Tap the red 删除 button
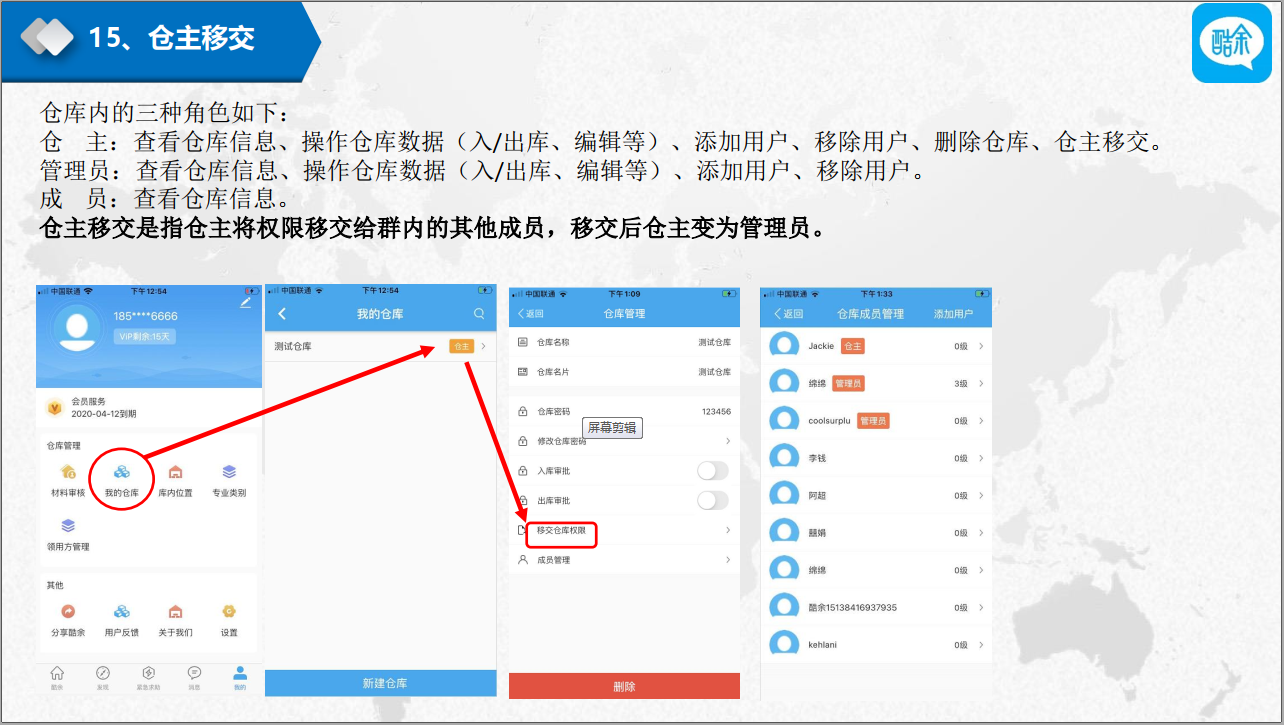The image size is (1284, 725). pyautogui.click(x=624, y=686)
